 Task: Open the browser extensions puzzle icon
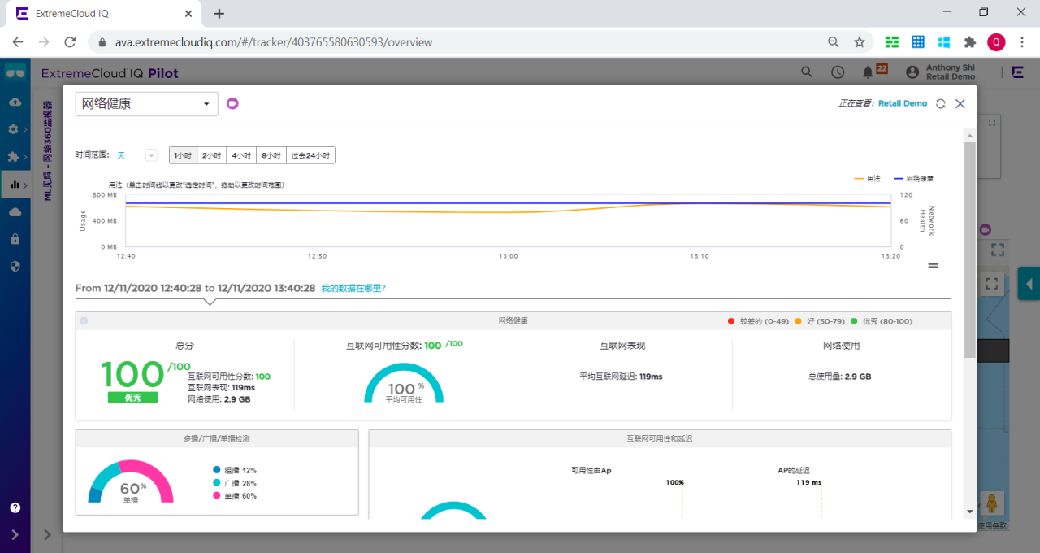(x=970, y=42)
